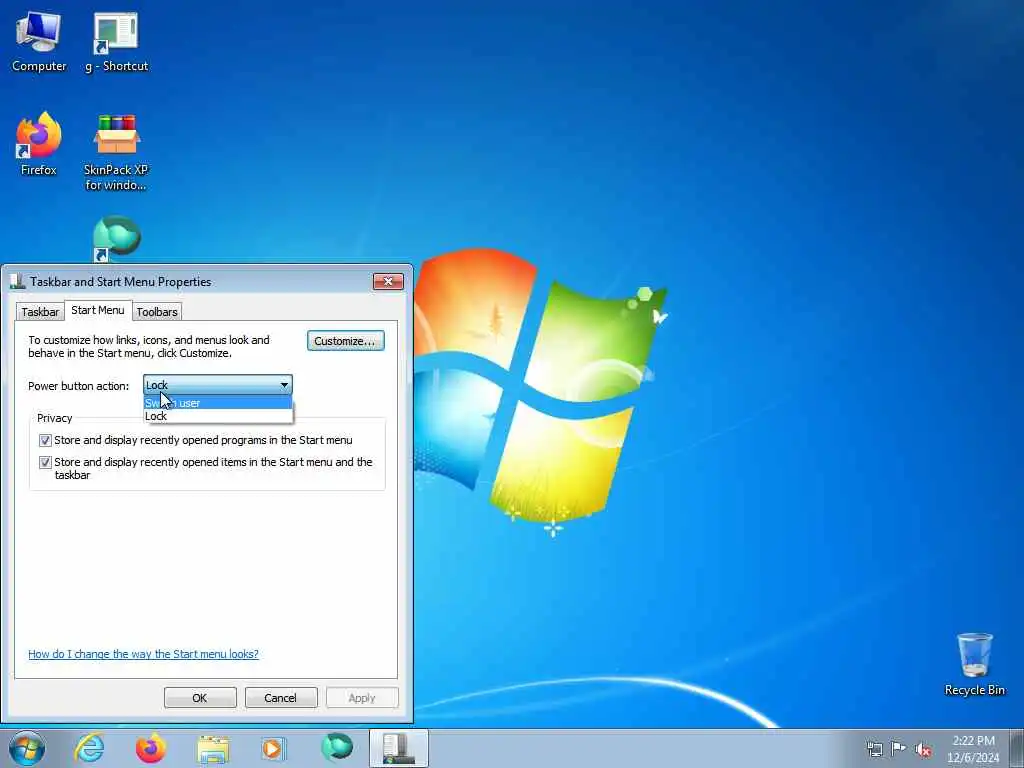This screenshot has width=1024, height=768.
Task: Select the SkinPack XP desktop icon
Action: (116, 152)
